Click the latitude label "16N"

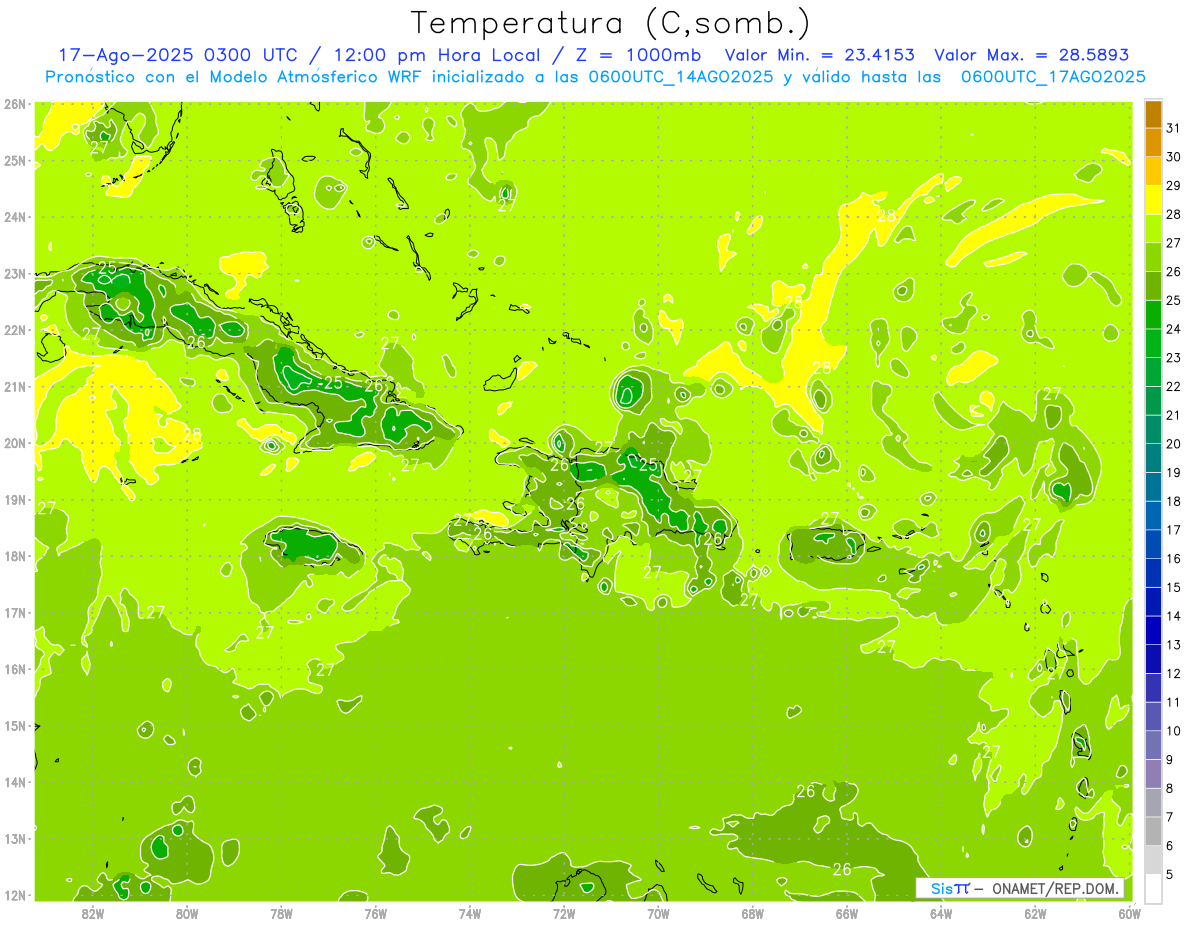pyautogui.click(x=14, y=669)
